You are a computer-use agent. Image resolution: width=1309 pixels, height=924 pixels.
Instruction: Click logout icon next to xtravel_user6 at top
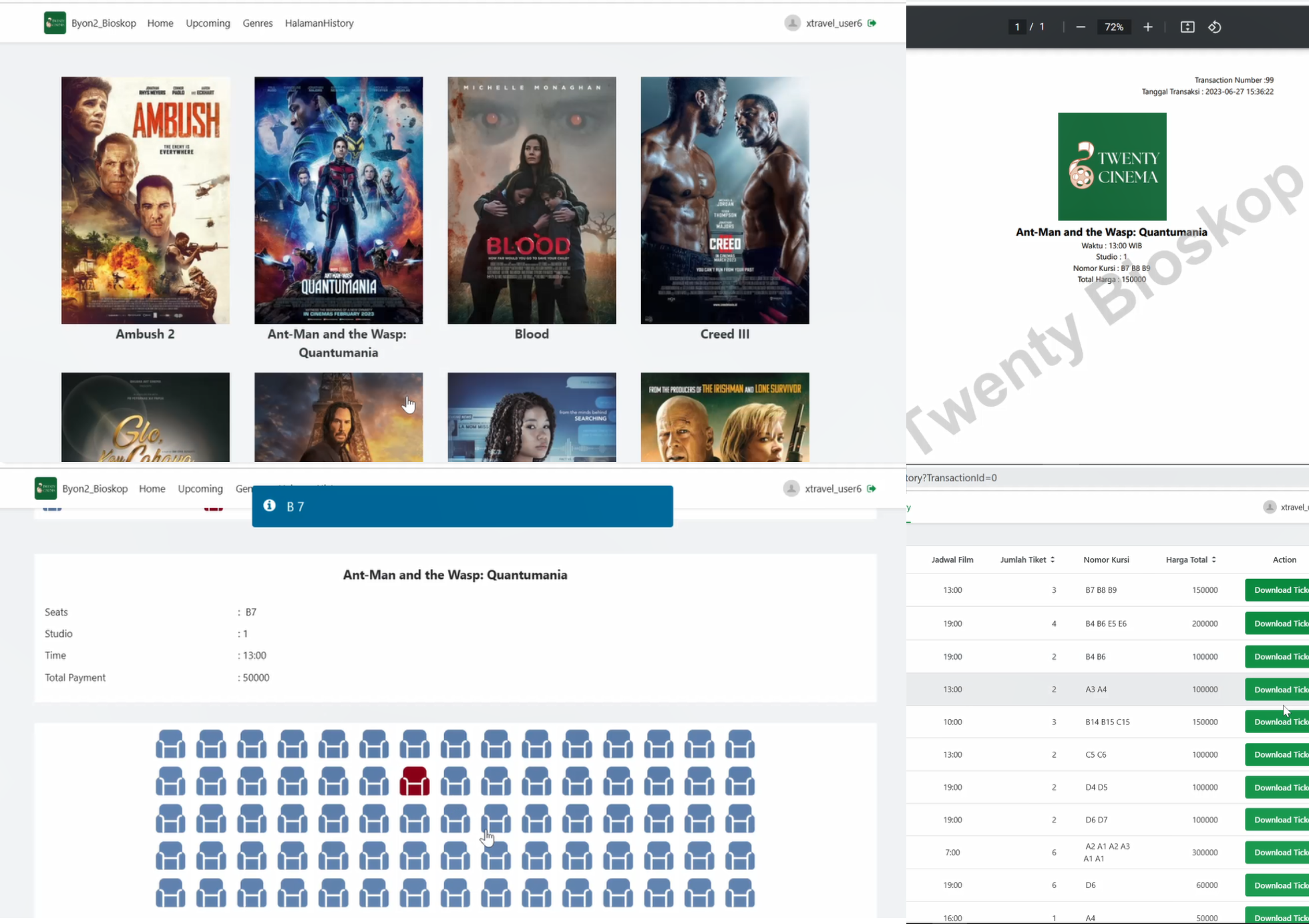click(x=872, y=23)
